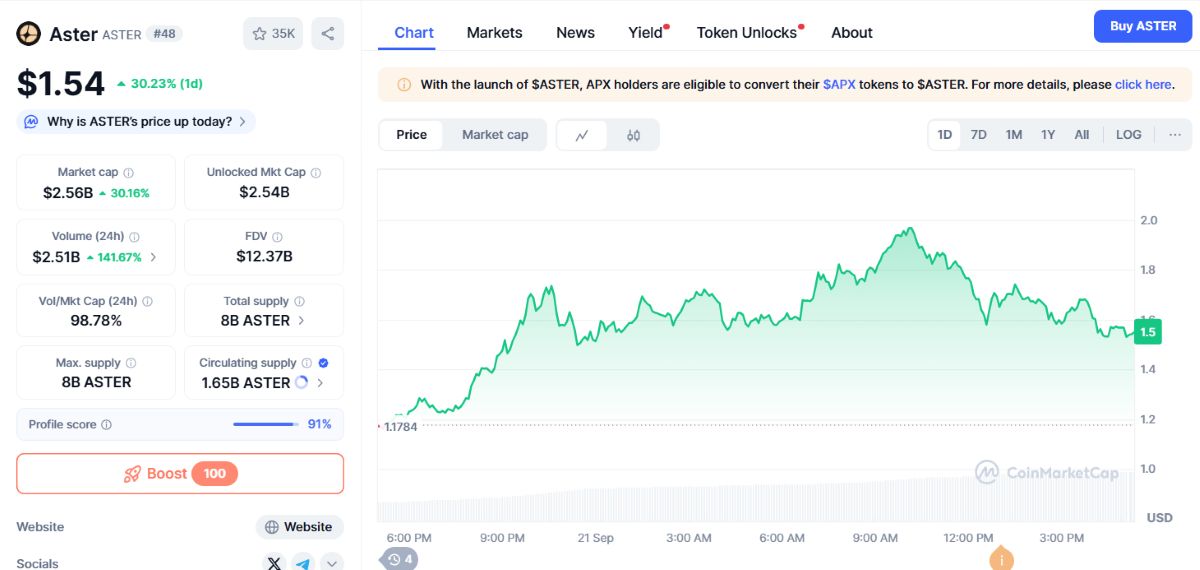Click the Volume (24h) info icon
The width and height of the screenshot is (1200, 570).
(x=135, y=237)
